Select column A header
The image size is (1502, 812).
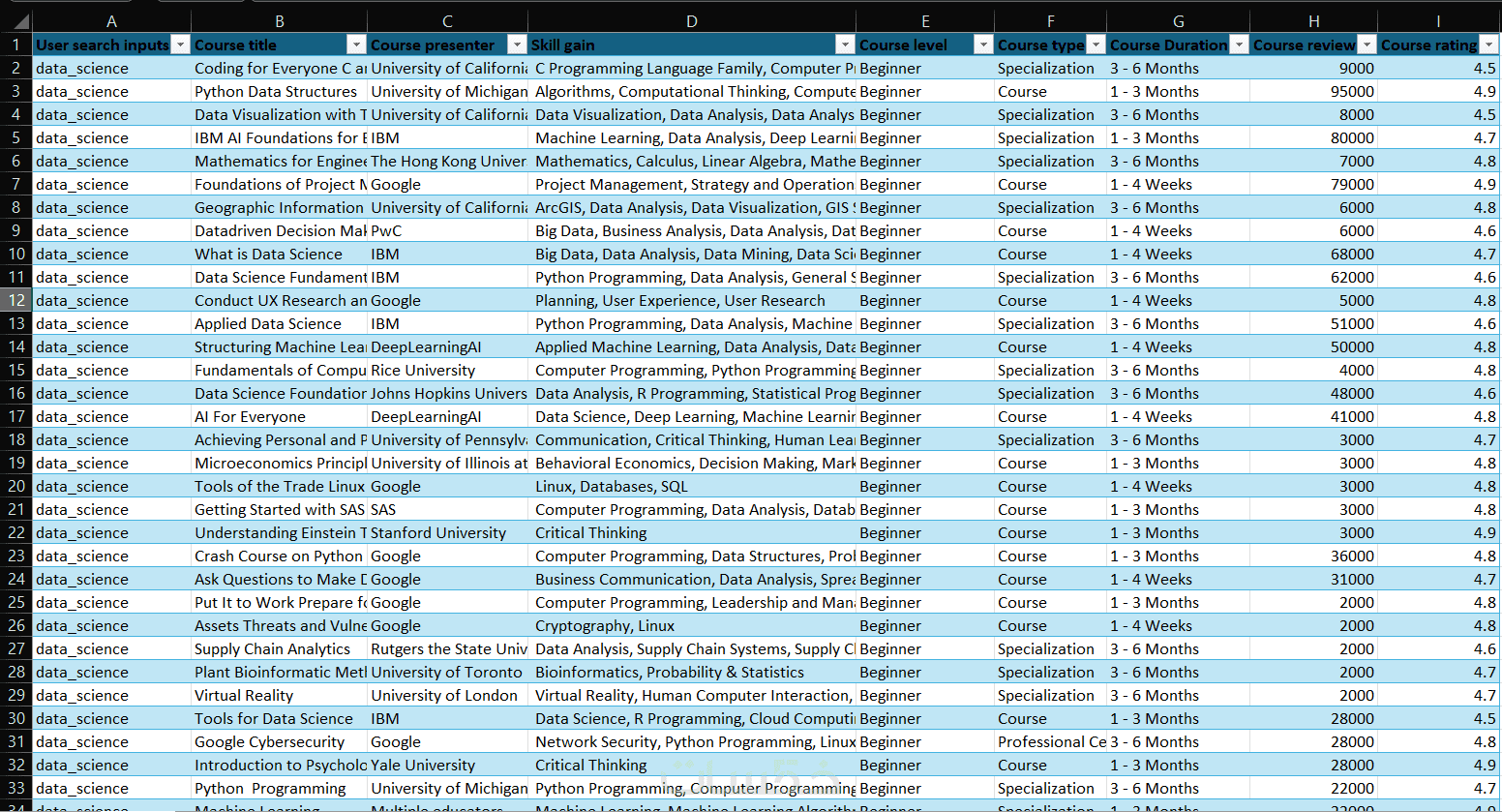tap(111, 21)
